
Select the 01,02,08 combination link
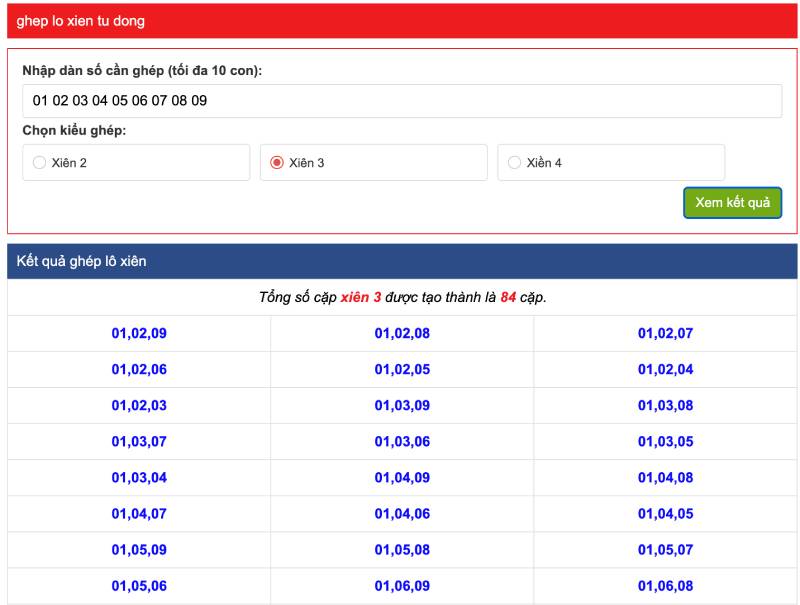[x=402, y=334]
